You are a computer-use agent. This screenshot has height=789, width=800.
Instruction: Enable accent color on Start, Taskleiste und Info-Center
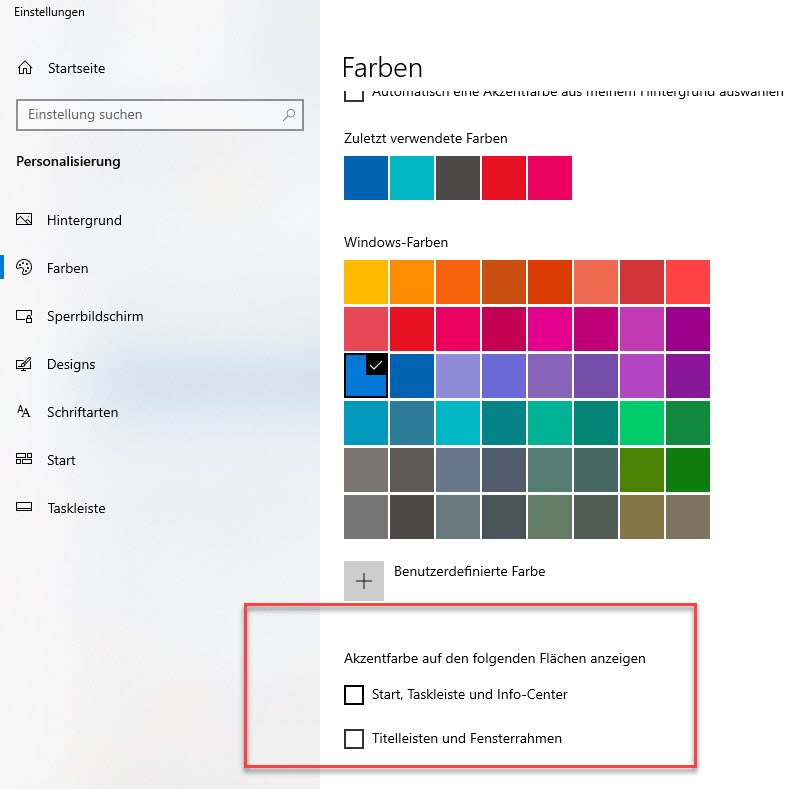tap(354, 695)
